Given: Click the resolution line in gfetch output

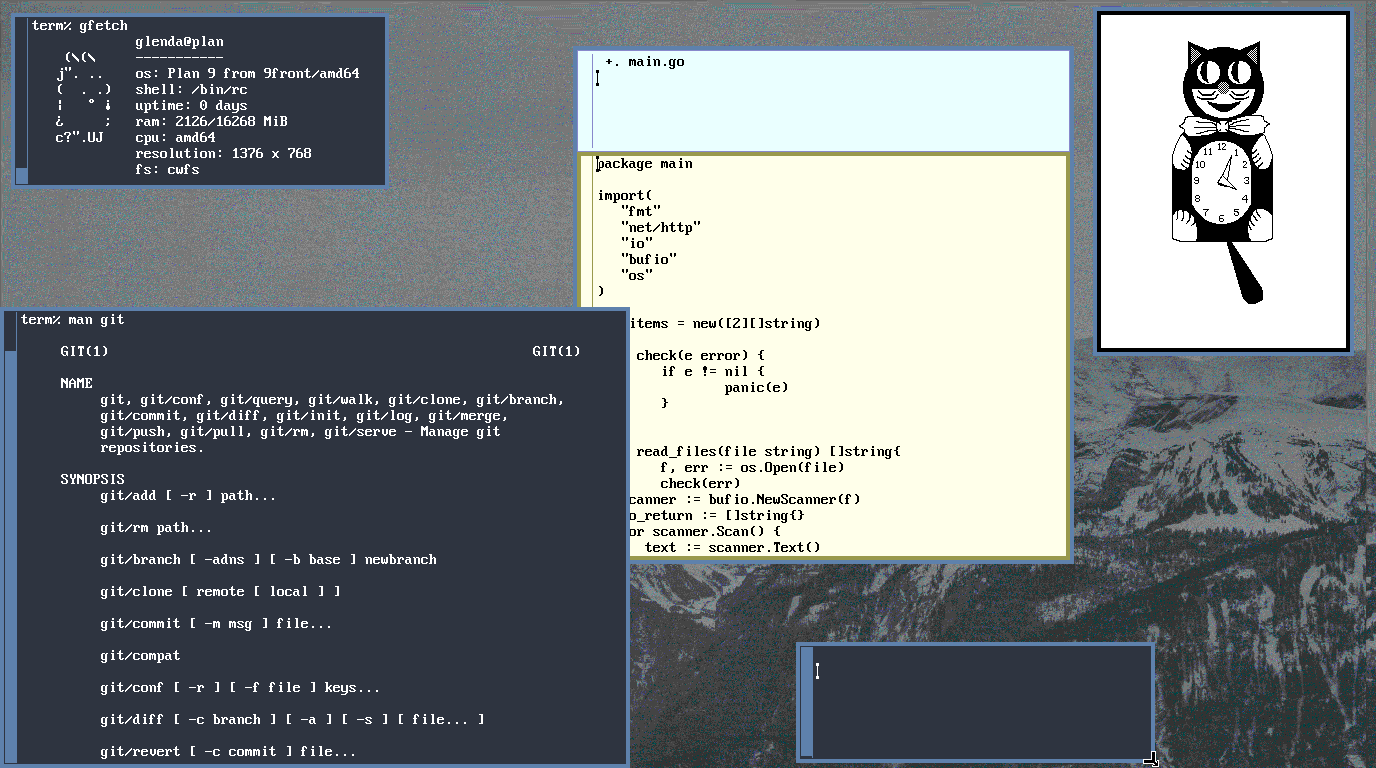Looking at the screenshot, I should point(223,153).
